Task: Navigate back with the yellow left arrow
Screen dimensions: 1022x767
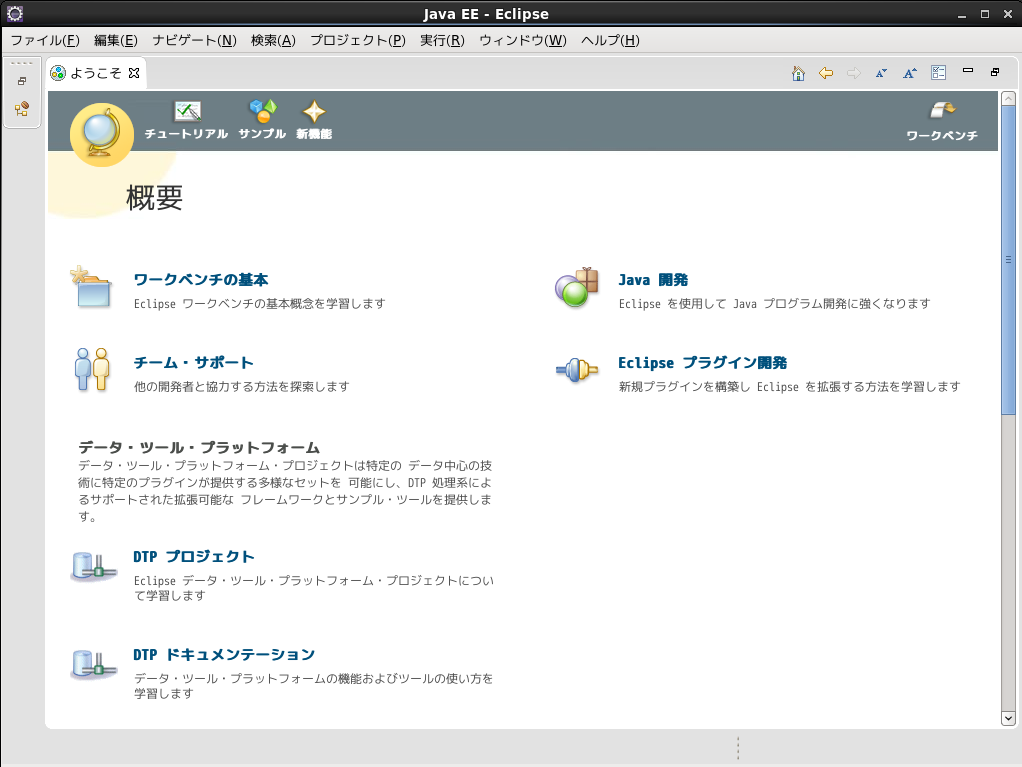Action: tap(826, 73)
